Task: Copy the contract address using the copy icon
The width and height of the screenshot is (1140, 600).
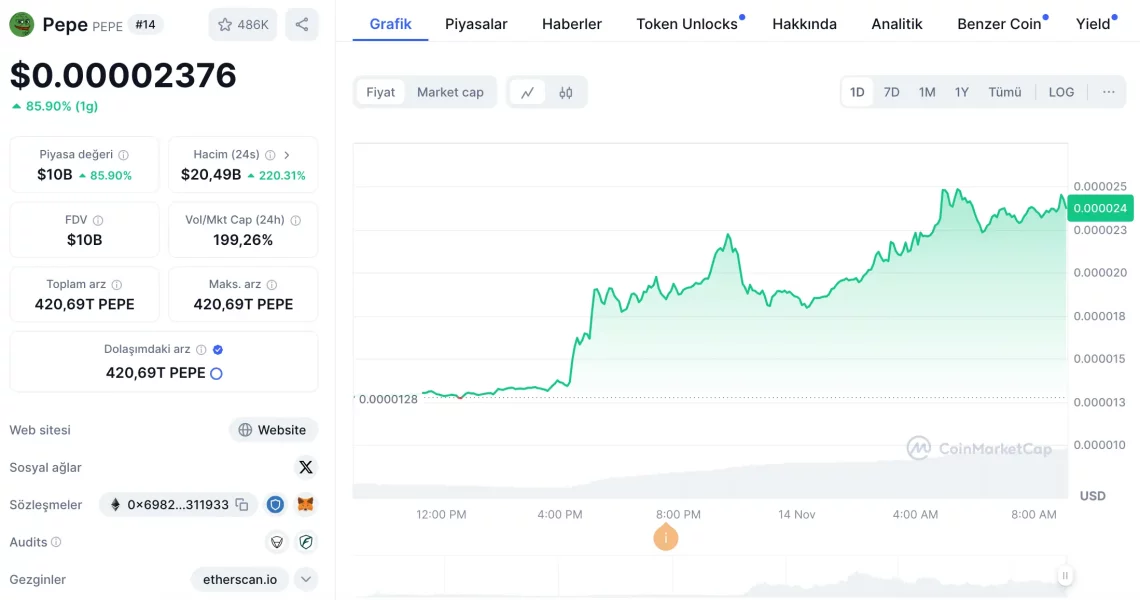Action: coord(240,505)
